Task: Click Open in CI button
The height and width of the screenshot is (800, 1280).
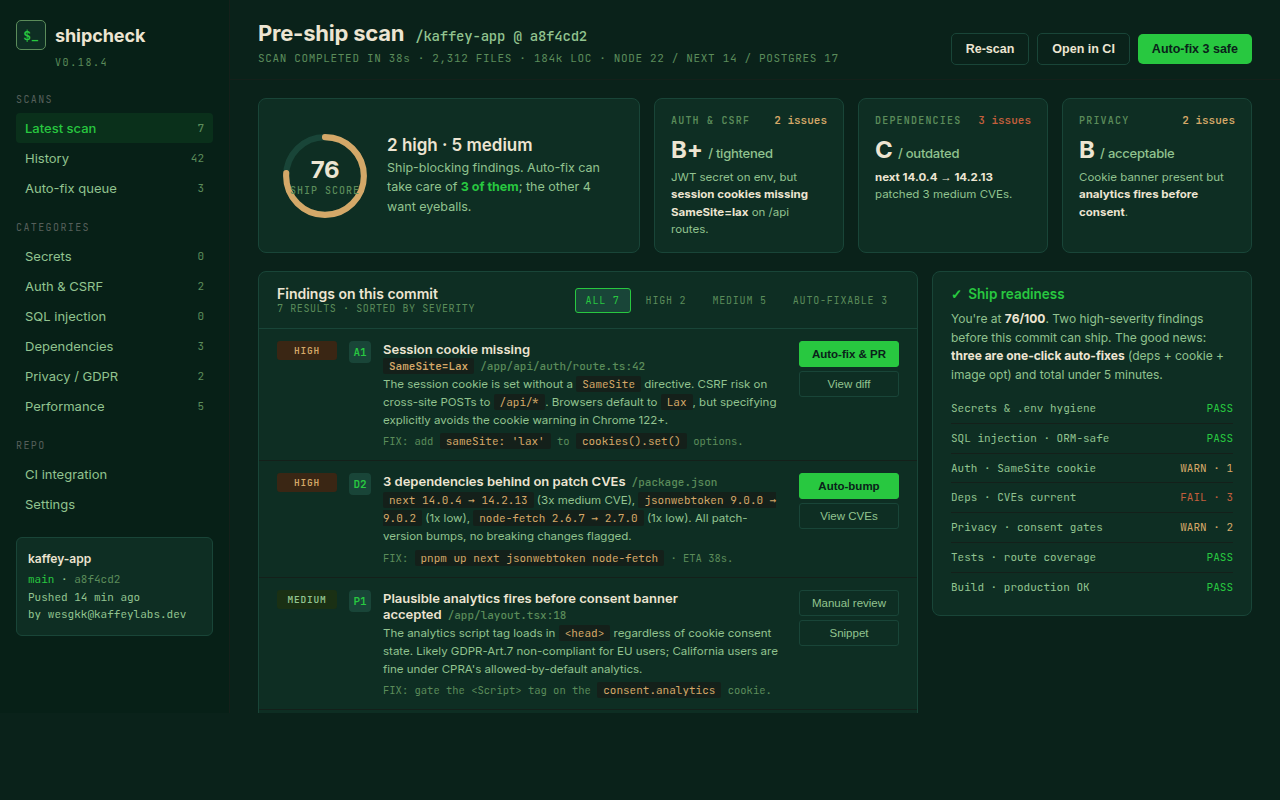Action: 1083,49
